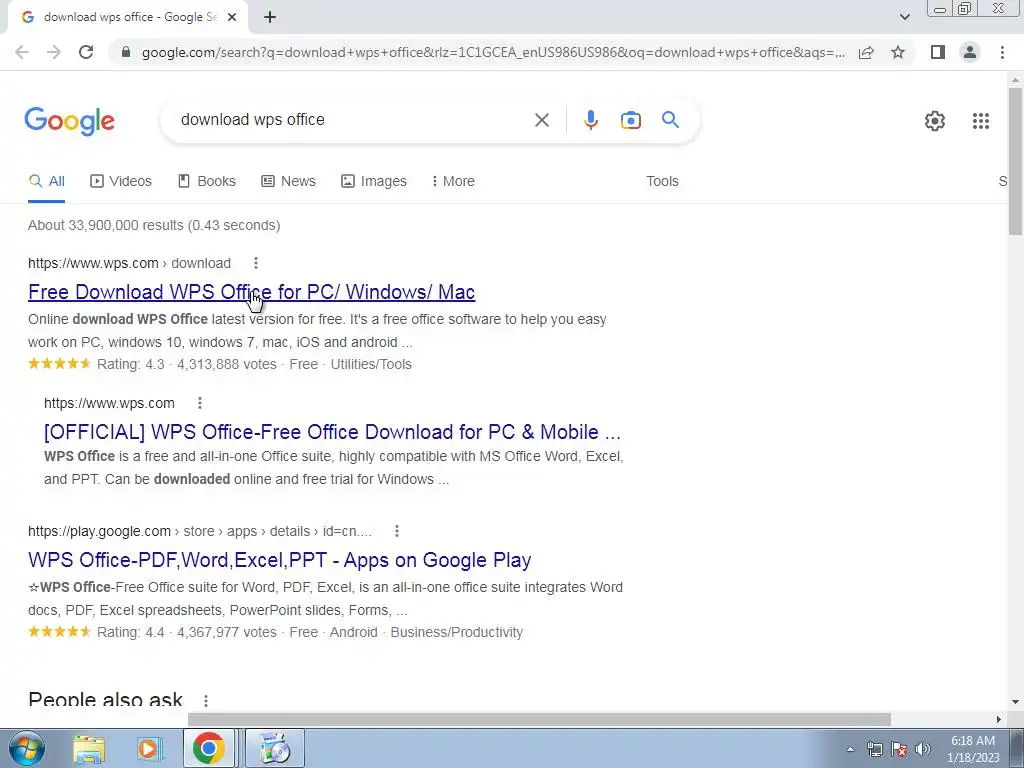Click horizontal scrollbar right arrow

(999, 719)
